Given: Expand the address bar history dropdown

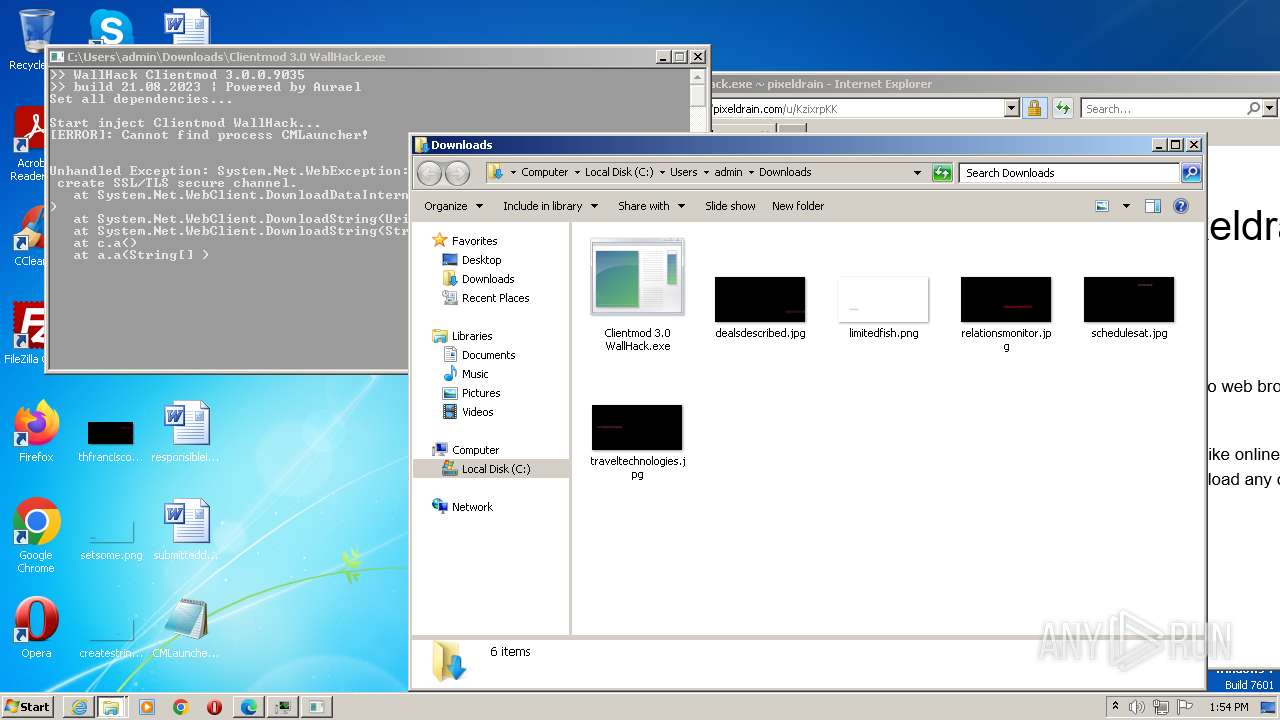Looking at the screenshot, I should [917, 173].
